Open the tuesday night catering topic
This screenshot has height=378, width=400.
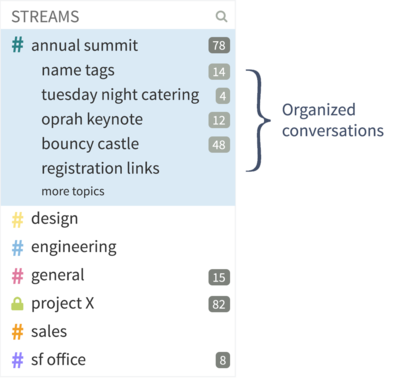click(120, 95)
